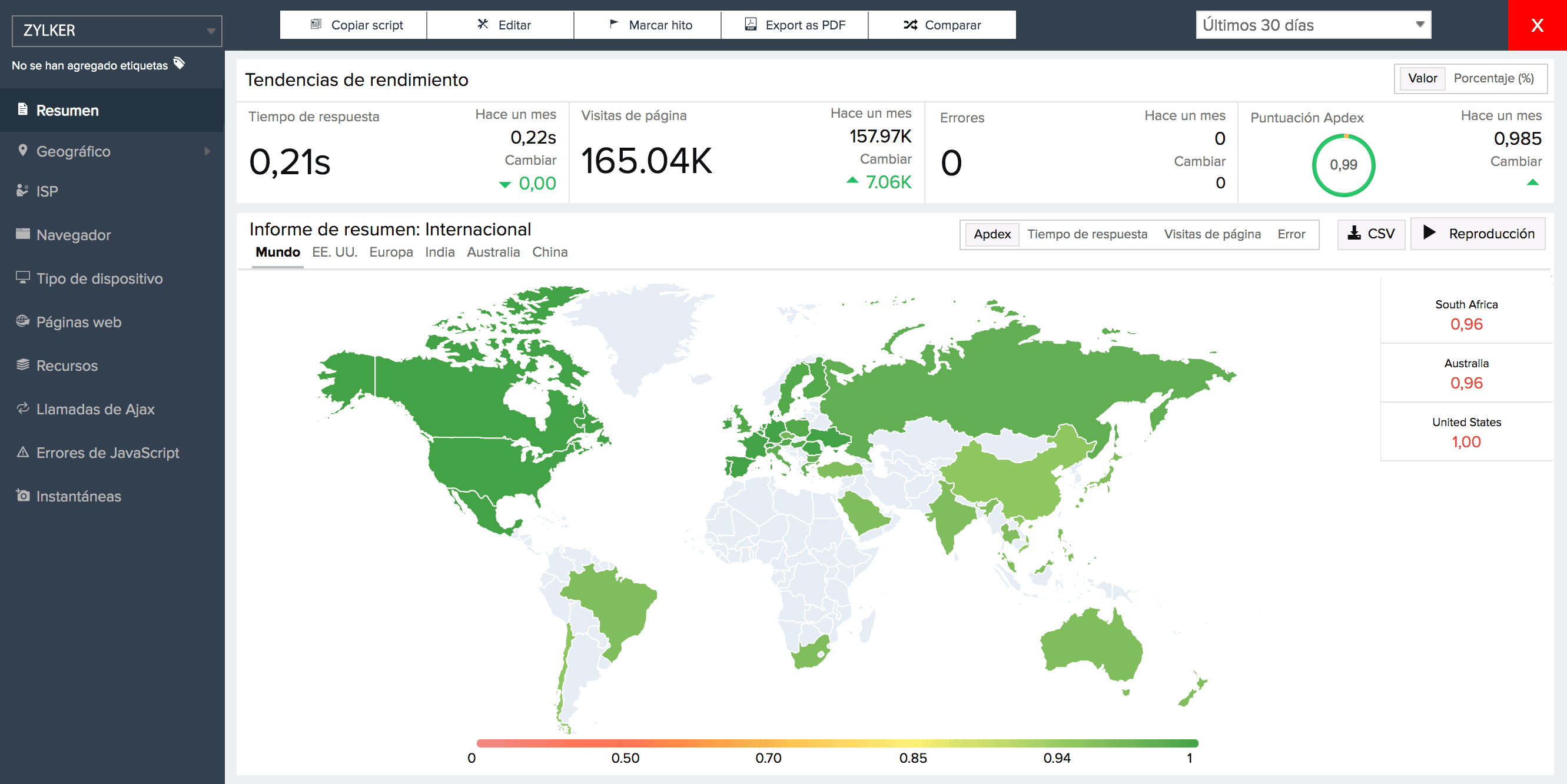The height and width of the screenshot is (784, 1567).
Task: Download the report with the CSV button
Action: click(x=1371, y=234)
